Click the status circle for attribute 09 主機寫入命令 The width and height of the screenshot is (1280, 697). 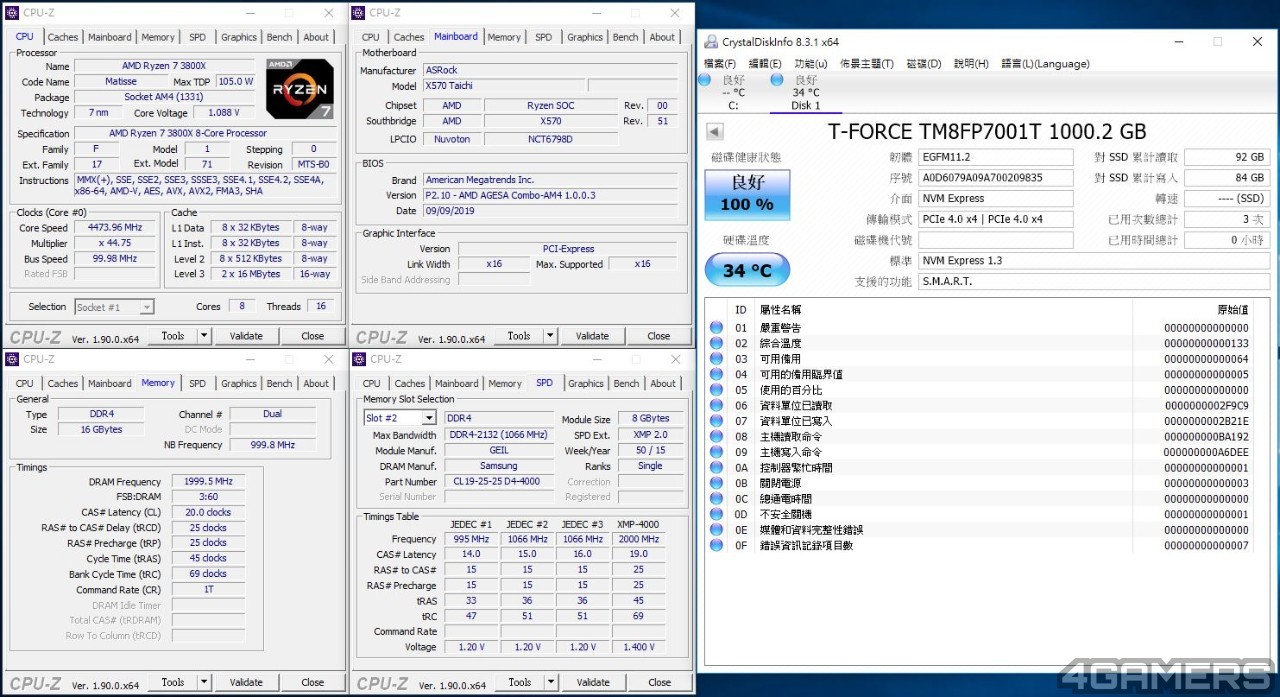[716, 452]
